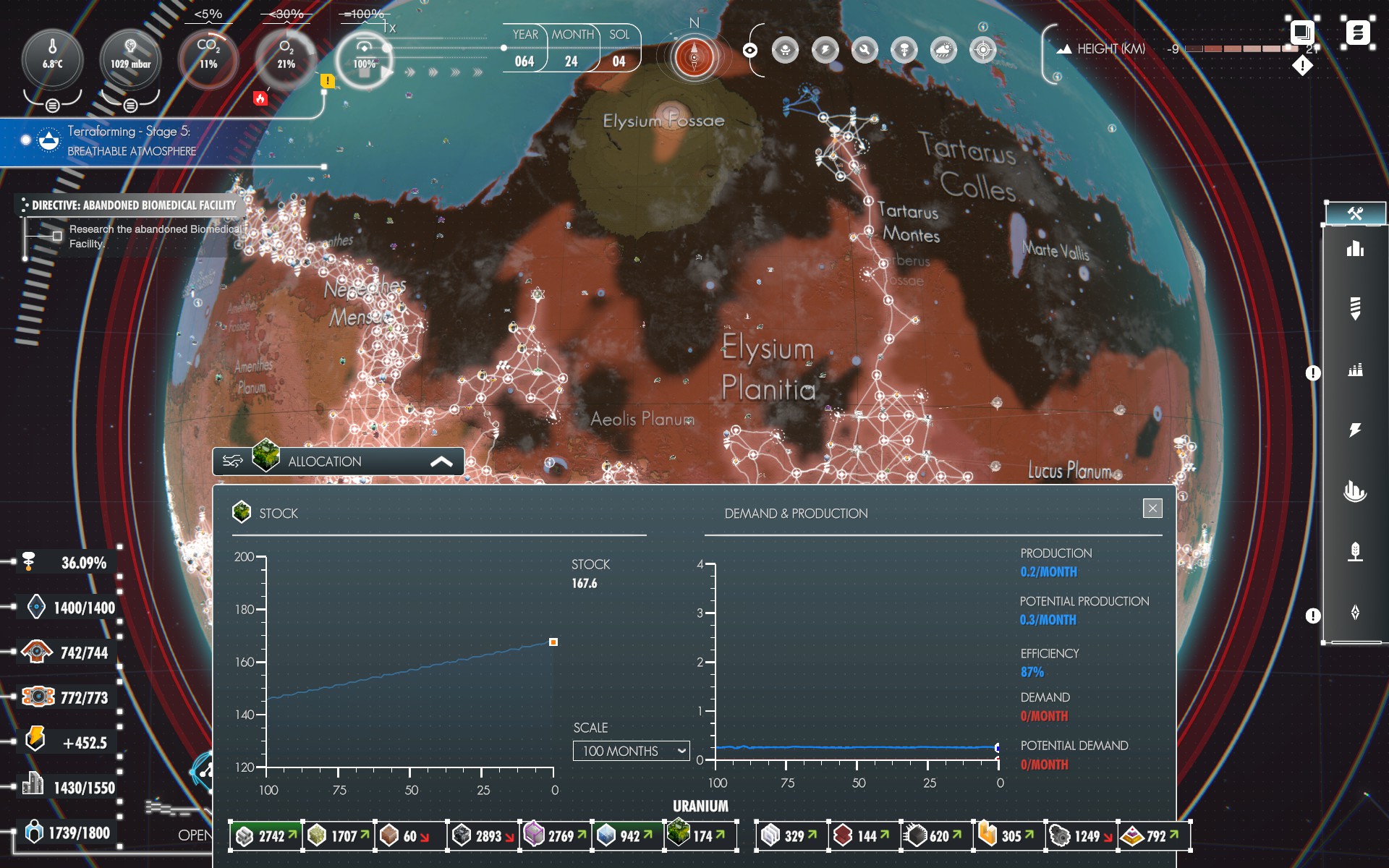Click the wrench overlay filter icon
Image resolution: width=1389 pixels, height=868 pixels.
coord(865,50)
